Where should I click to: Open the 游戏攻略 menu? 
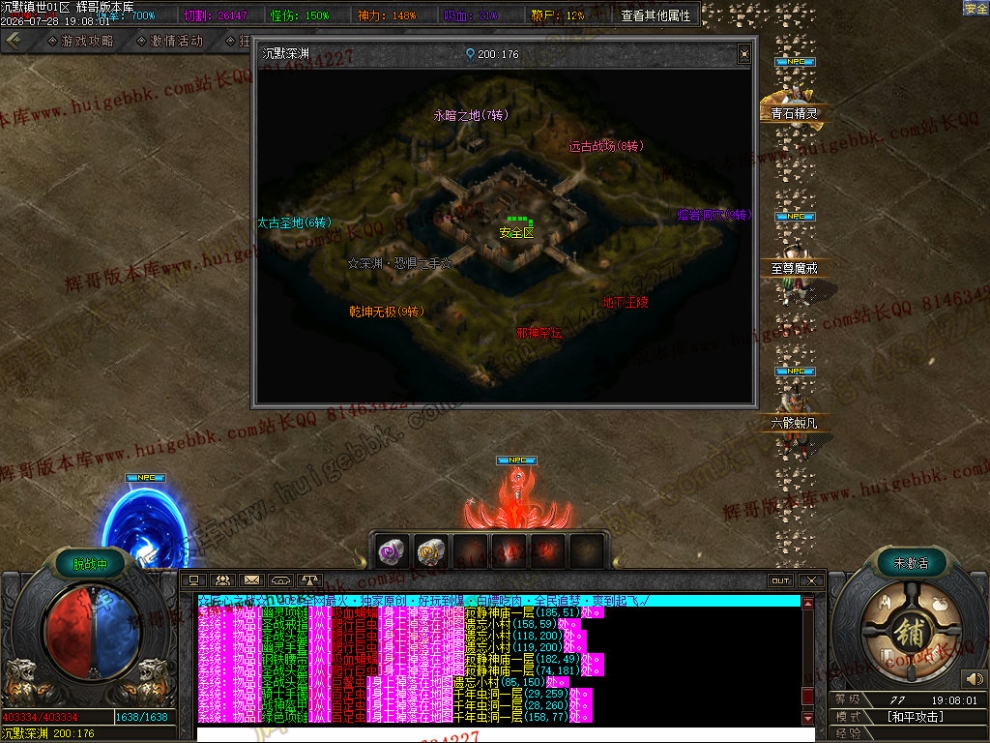[81, 41]
